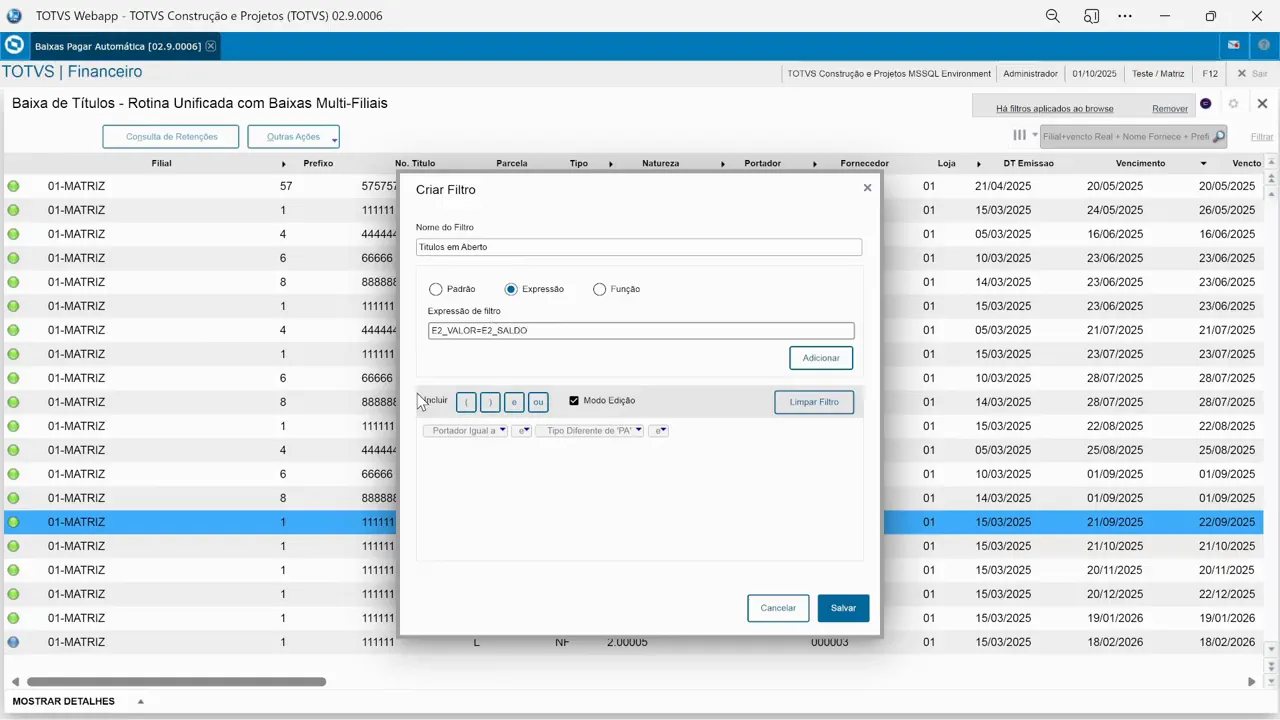Open the help question mark icon
The width and height of the screenshot is (1280, 720).
click(1264, 45)
